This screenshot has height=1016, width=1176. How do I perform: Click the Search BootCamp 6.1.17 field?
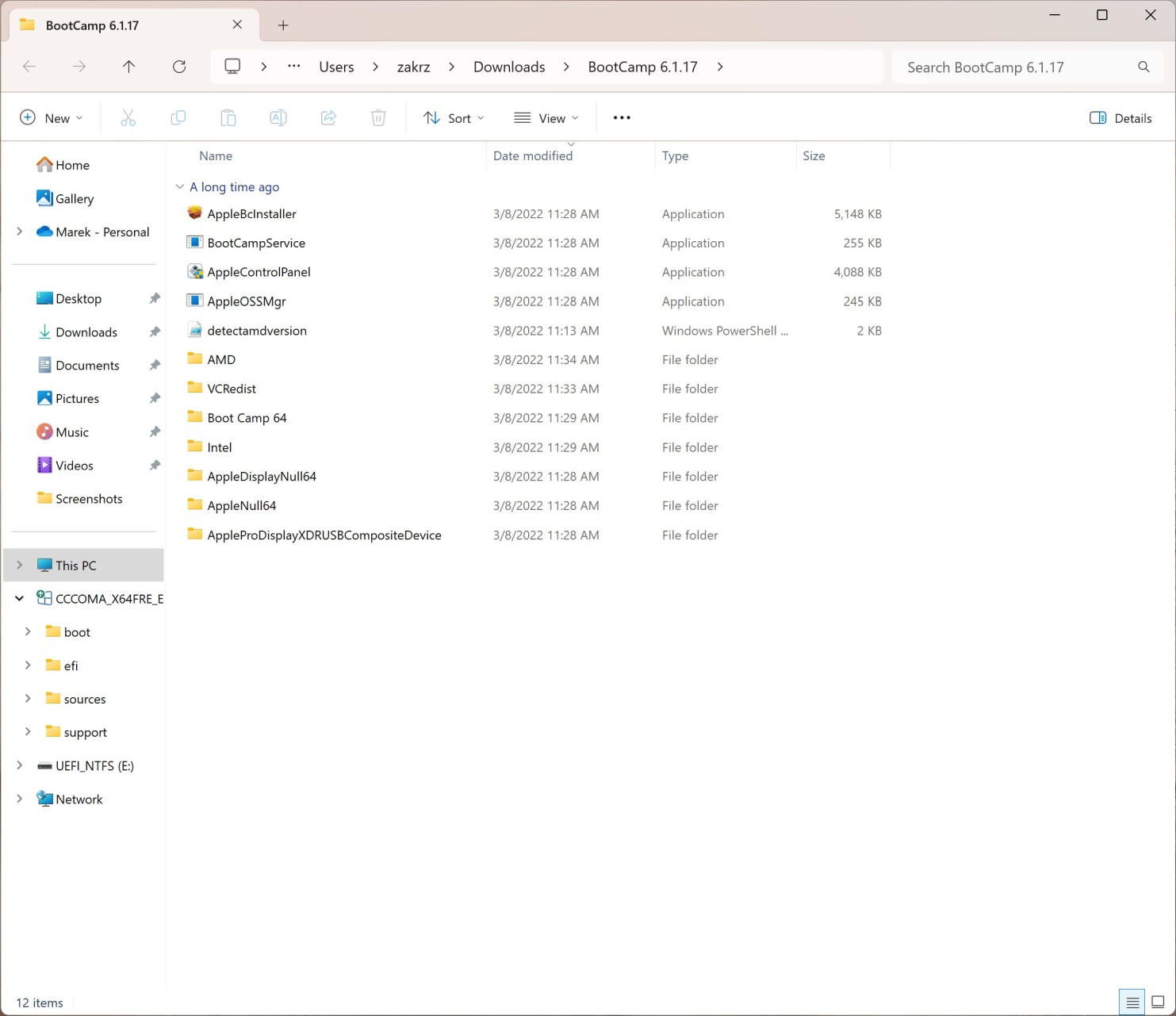click(x=1028, y=67)
